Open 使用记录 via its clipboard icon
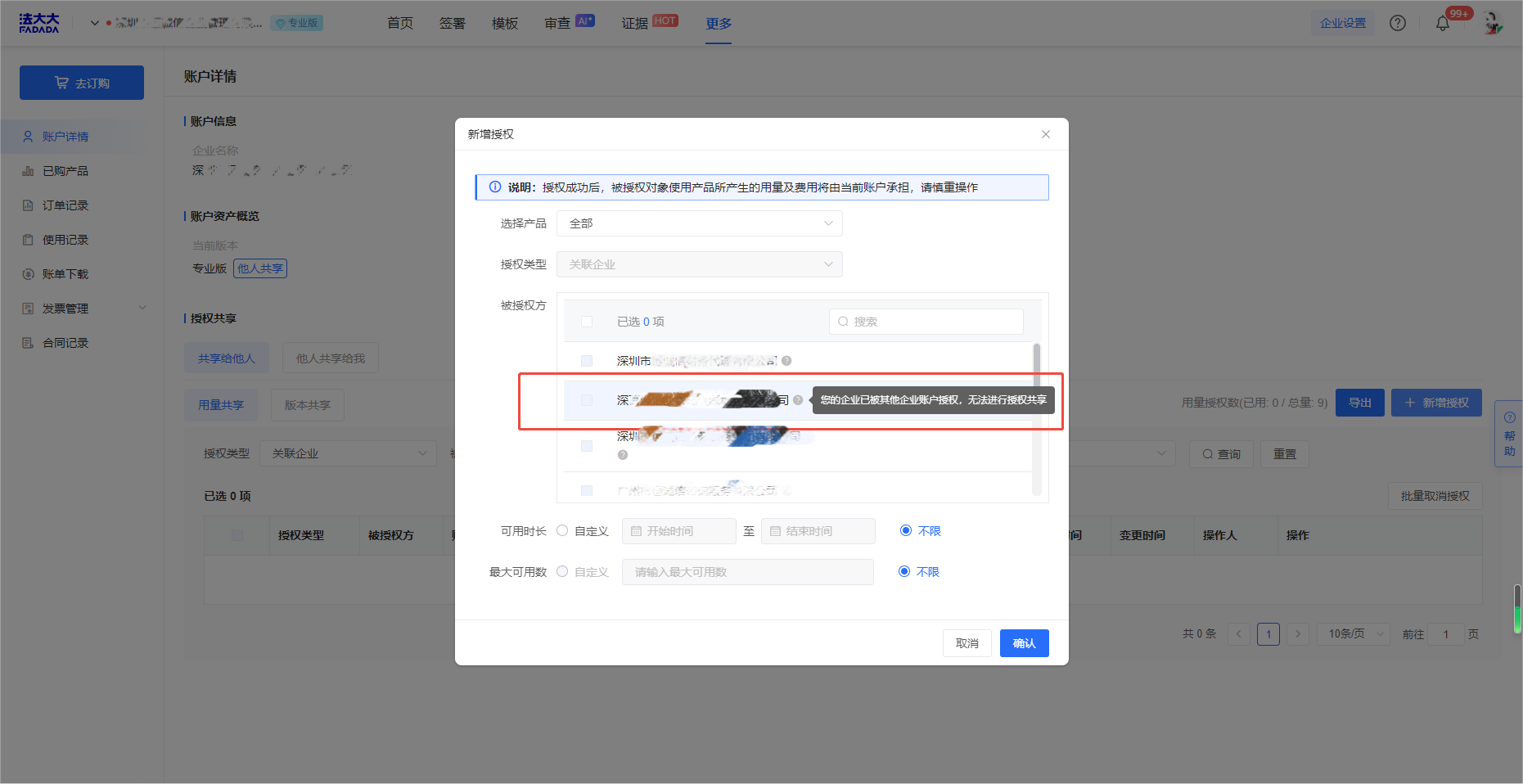 tap(28, 240)
